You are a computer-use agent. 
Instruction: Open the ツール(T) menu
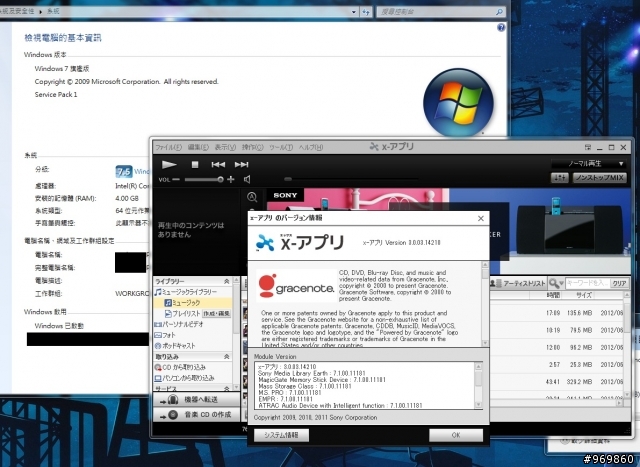pos(281,147)
